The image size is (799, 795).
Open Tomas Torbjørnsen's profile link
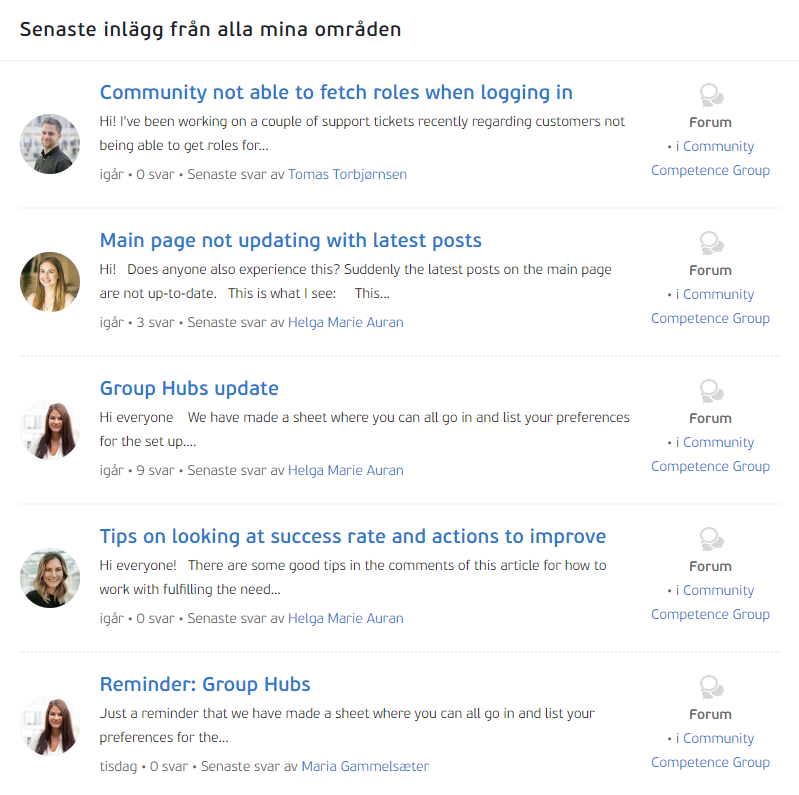(347, 174)
